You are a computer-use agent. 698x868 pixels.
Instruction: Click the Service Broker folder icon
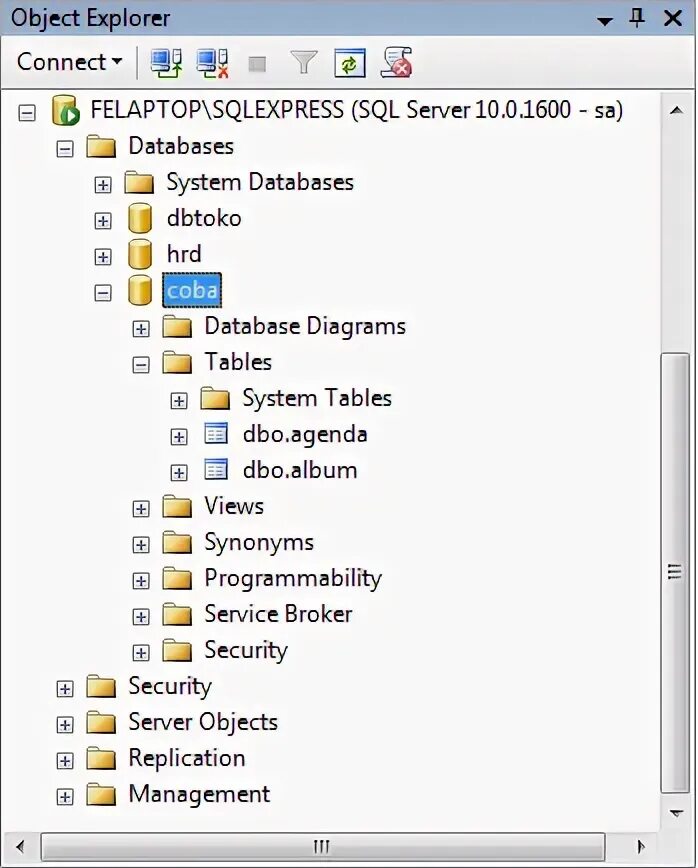pyautogui.click(x=177, y=614)
